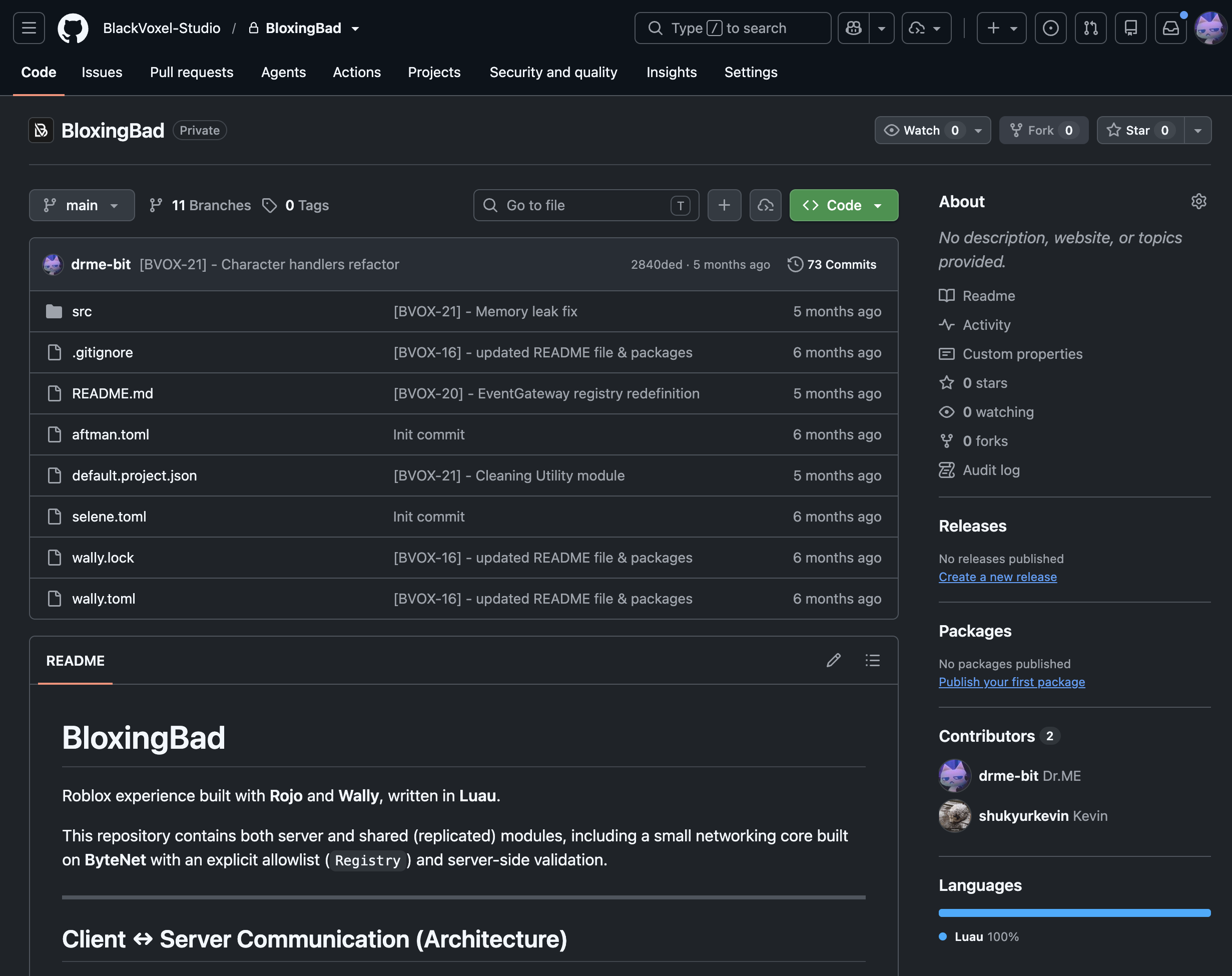
Task: Click the drme-bit avatar in latest commit
Action: pyautogui.click(x=53, y=264)
